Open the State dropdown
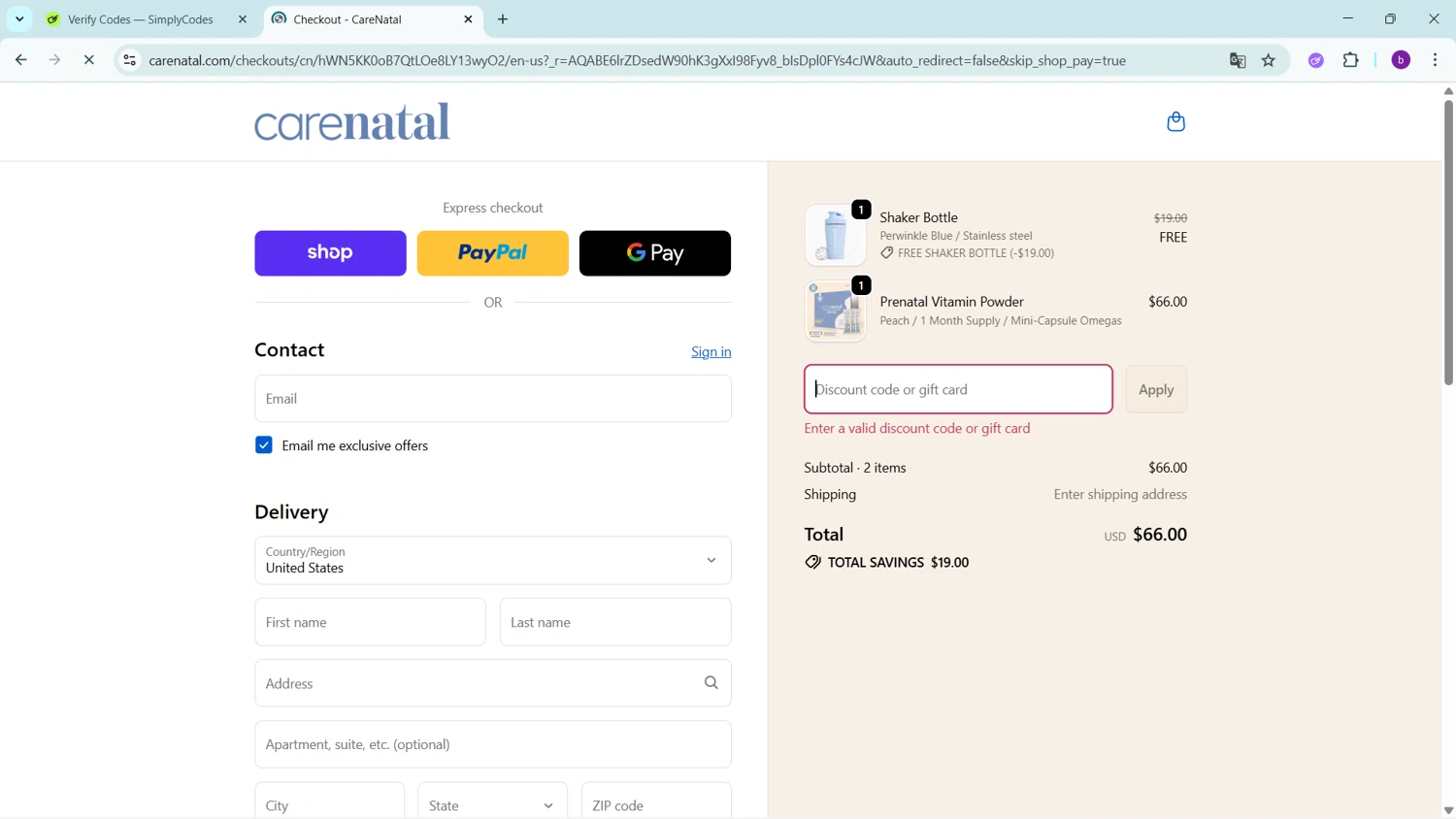 pyautogui.click(x=492, y=805)
